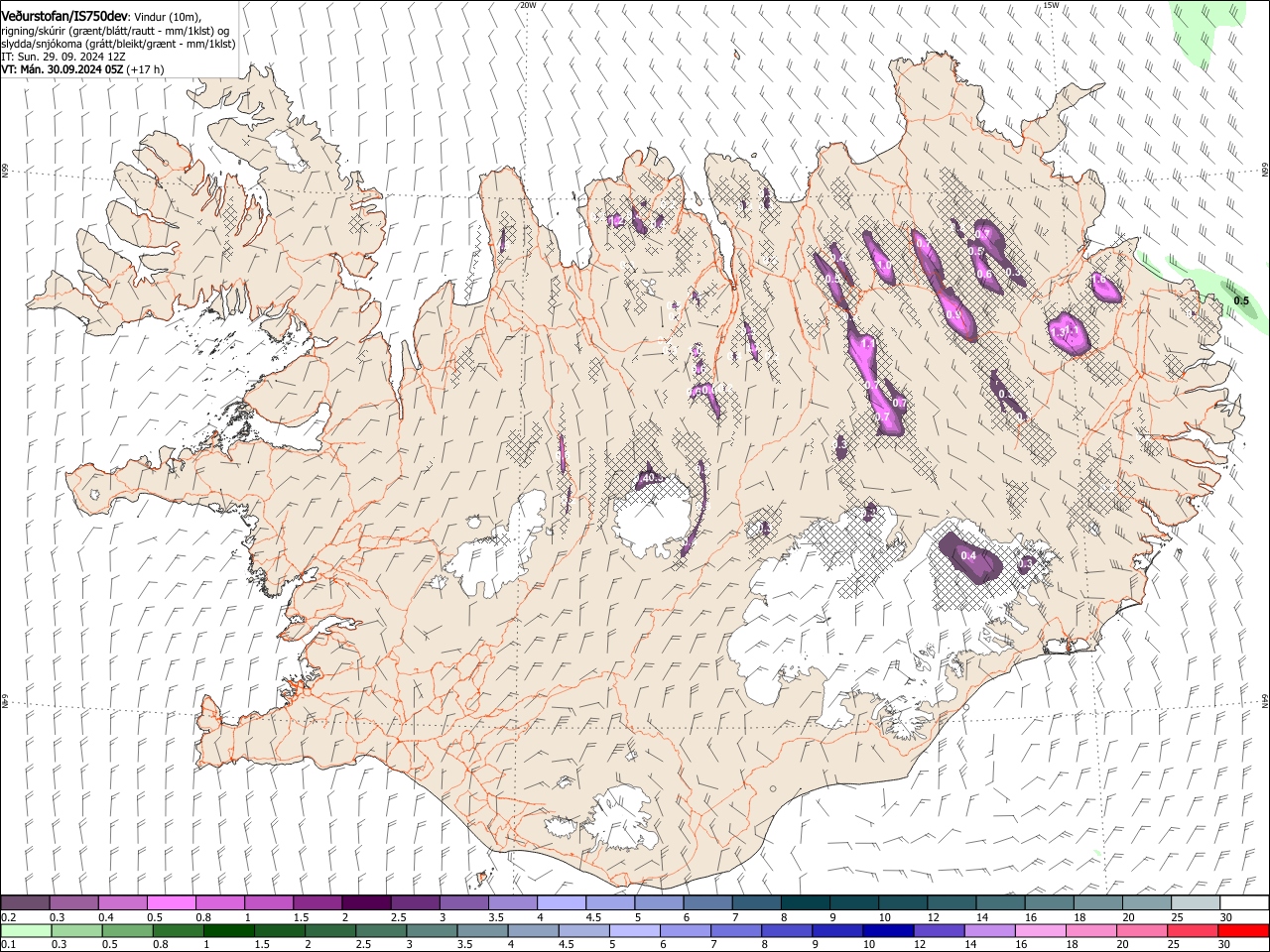Click the dark purple 2–2.5 snow scale swatch
This screenshot has height=952, width=1270.
[x=366, y=902]
